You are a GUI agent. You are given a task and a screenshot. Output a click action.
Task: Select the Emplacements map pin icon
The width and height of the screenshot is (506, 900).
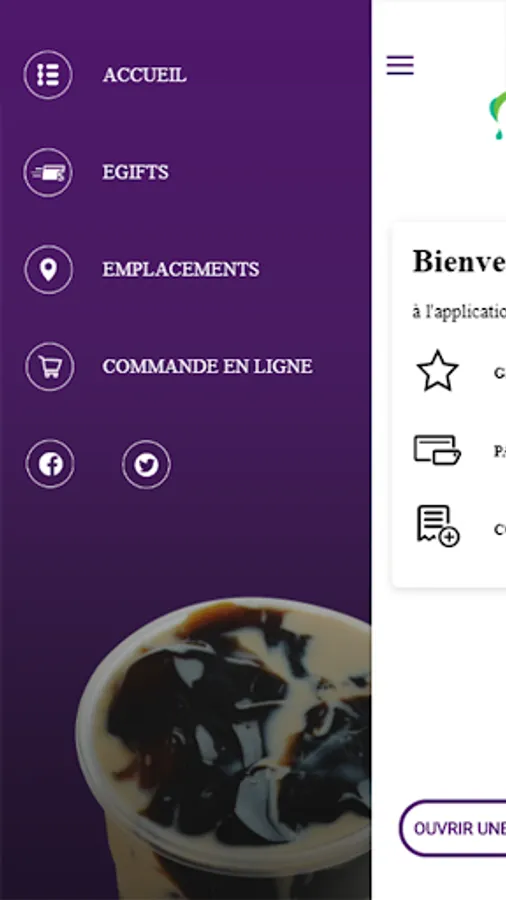click(49, 269)
